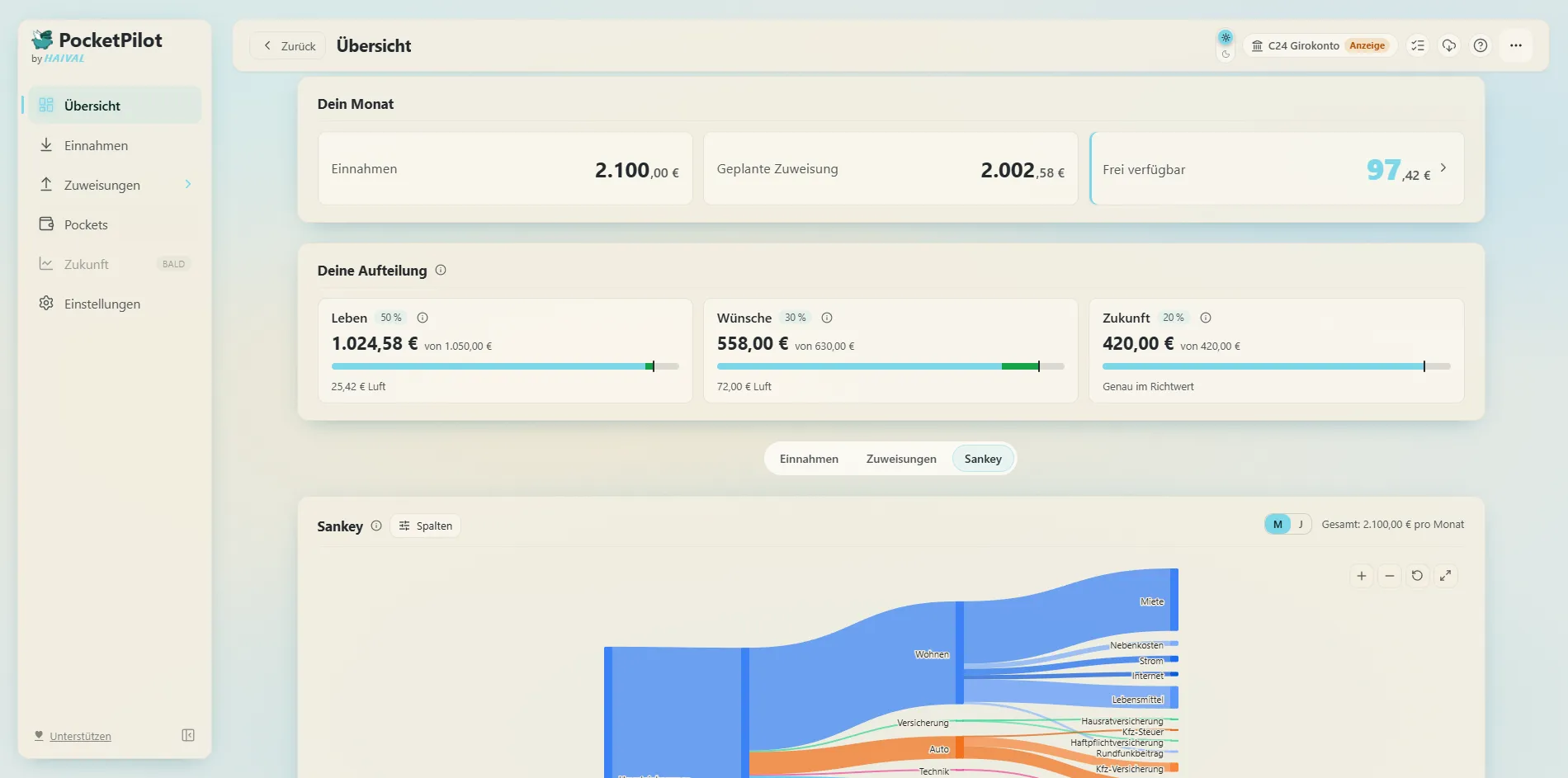
Task: Expand Sankey diagram to fullscreen
Action: point(1445,576)
